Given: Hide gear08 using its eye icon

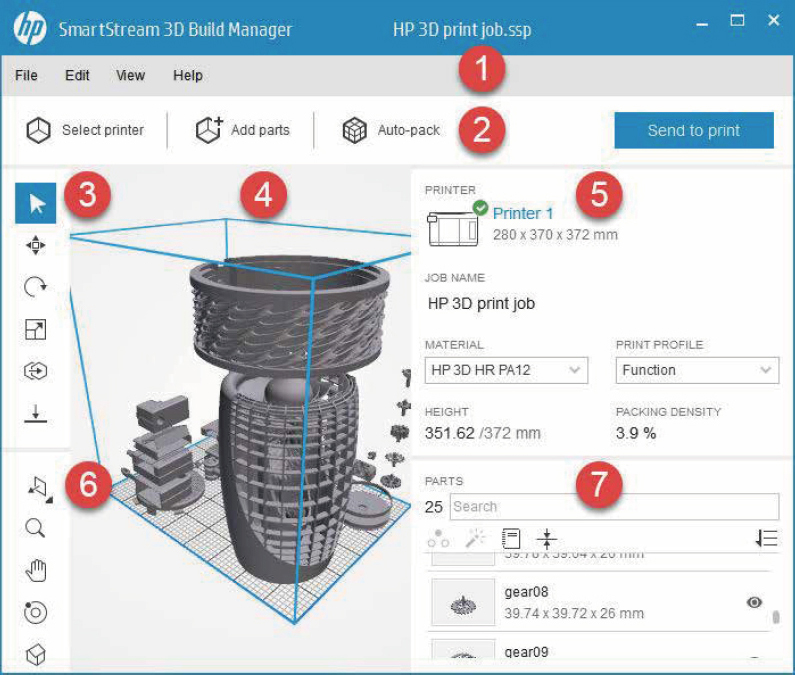Looking at the screenshot, I should point(754,602).
